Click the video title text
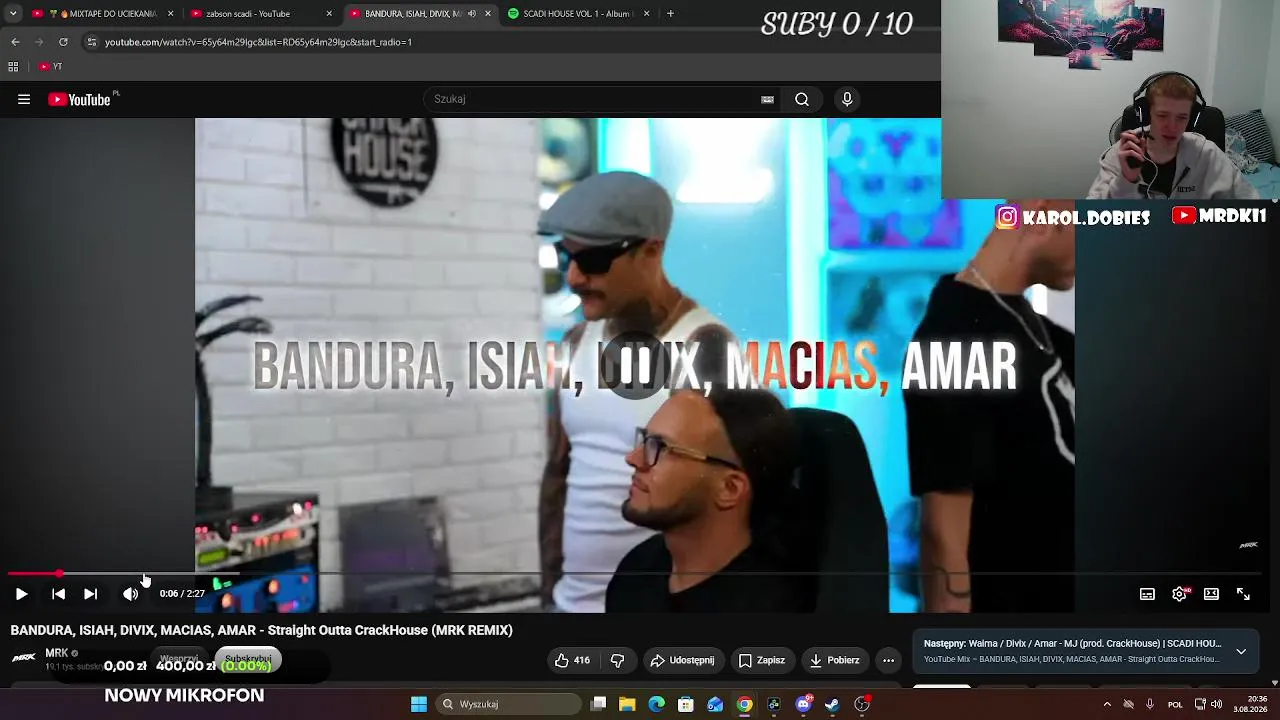This screenshot has height=720, width=1280. [x=262, y=630]
